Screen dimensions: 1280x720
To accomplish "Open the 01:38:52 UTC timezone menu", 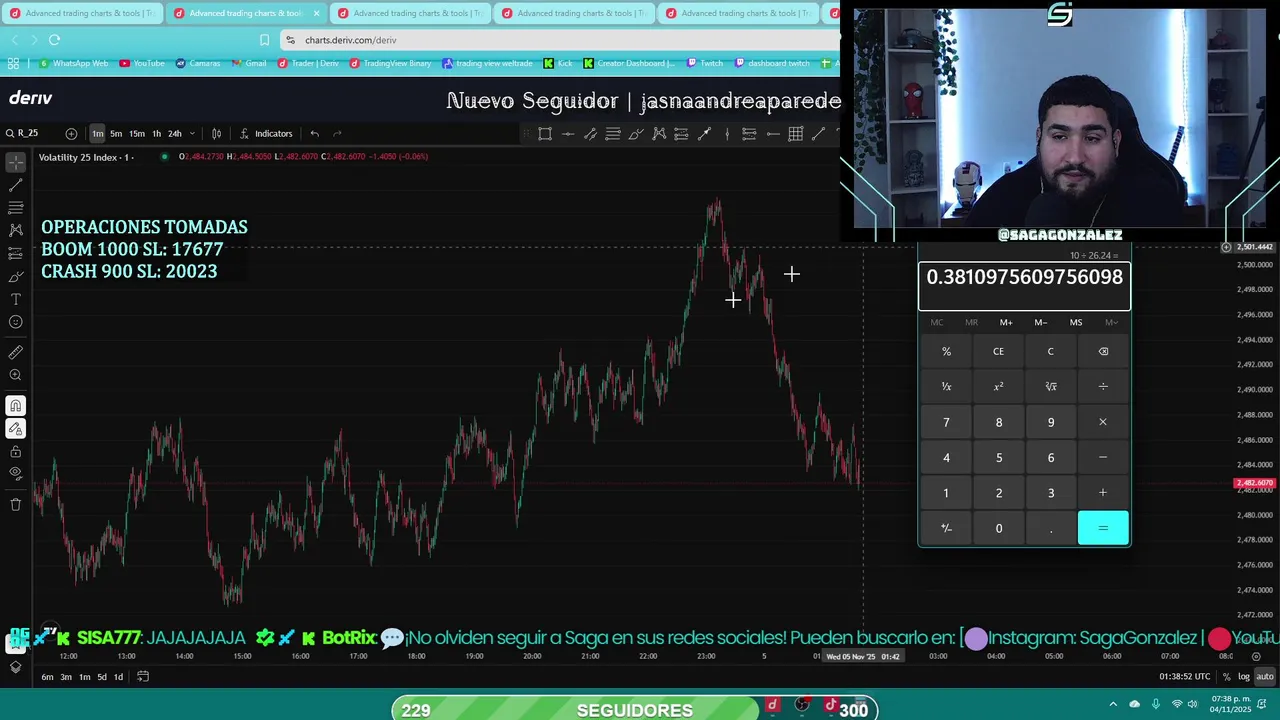I will 1185,677.
